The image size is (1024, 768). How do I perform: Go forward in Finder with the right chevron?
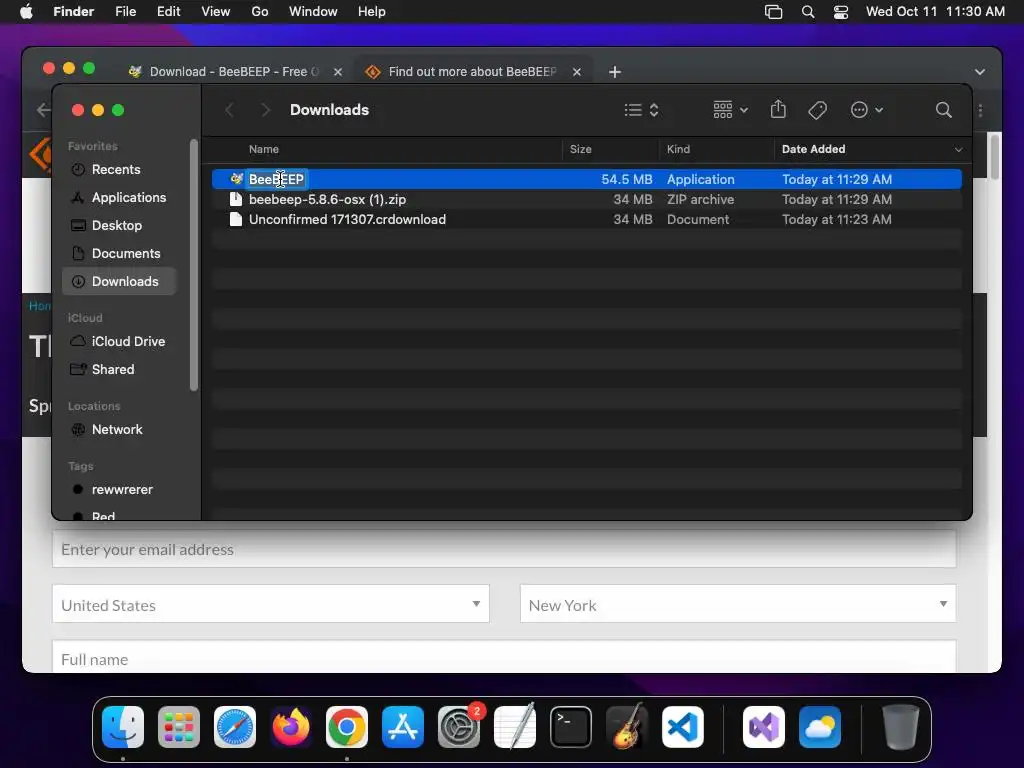(x=264, y=110)
